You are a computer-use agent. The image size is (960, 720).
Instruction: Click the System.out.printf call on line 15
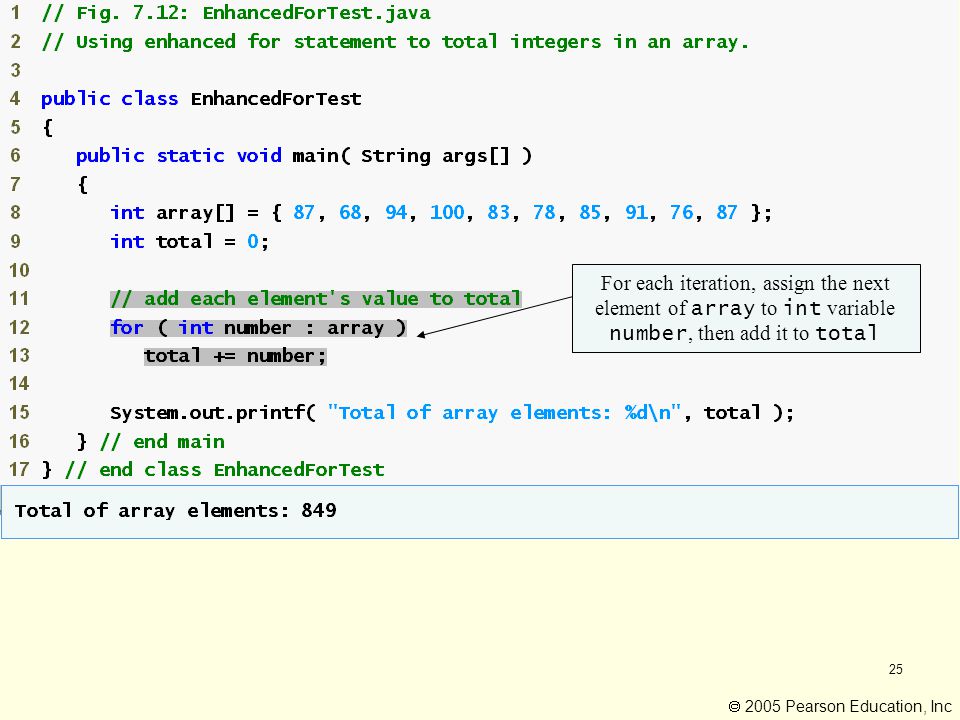(x=452, y=413)
